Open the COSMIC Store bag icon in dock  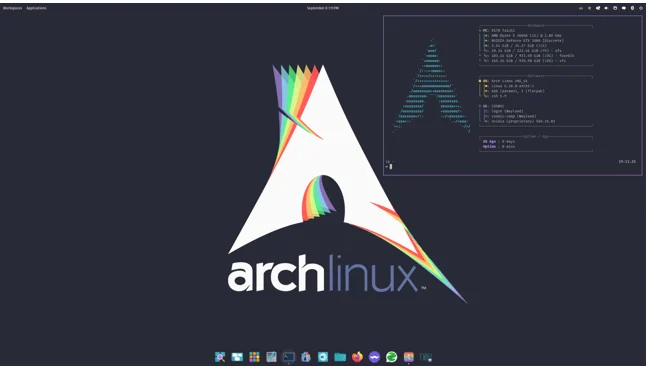[x=306, y=357]
